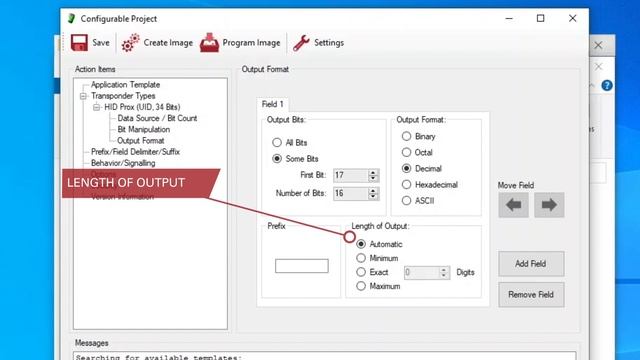Open Behavior/Signalling tree item
This screenshot has width=640, height=360.
[x=123, y=163]
